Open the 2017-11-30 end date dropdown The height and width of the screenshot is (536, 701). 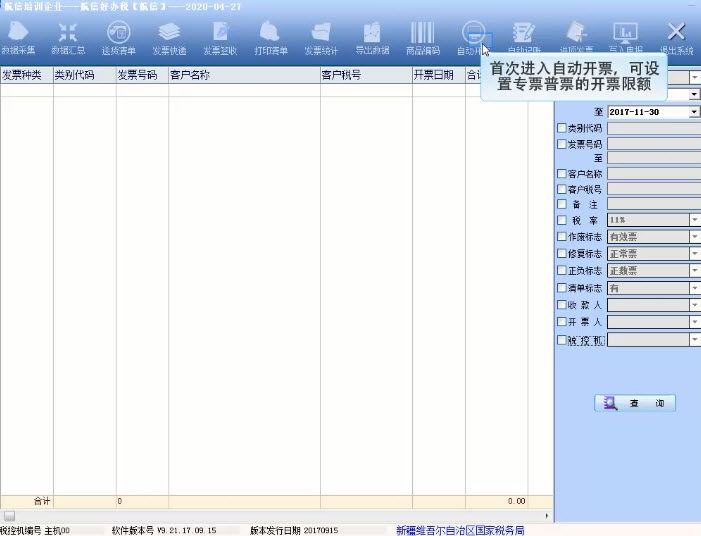point(694,112)
